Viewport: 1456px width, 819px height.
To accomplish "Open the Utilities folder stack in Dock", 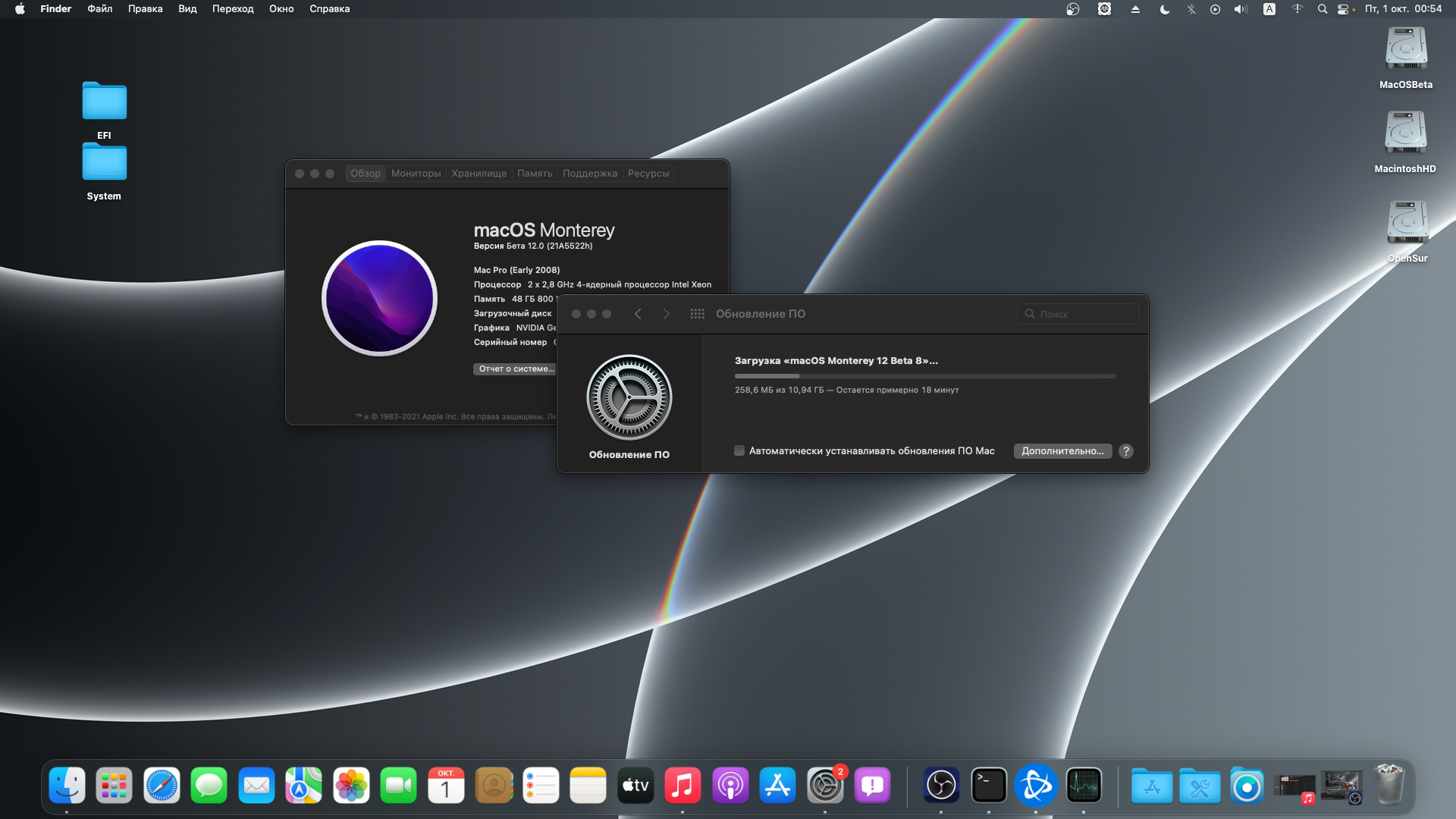I will (x=1200, y=786).
